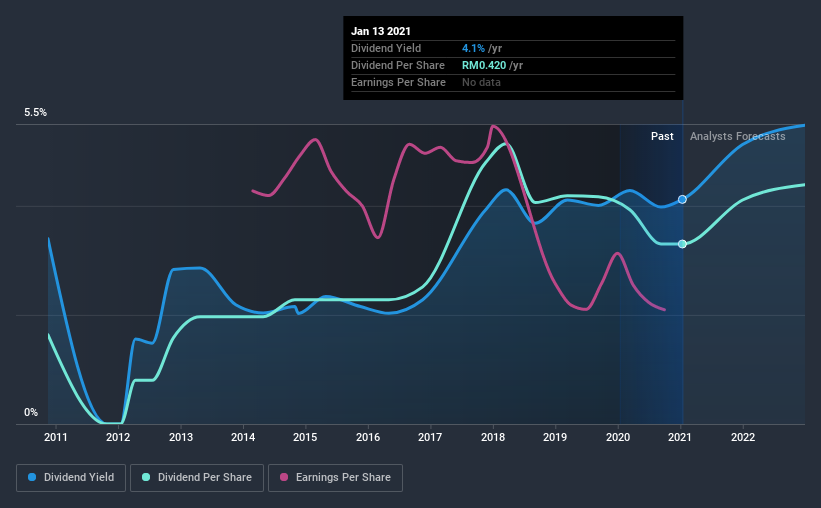Click the Earnings Per Share row label in tooltip
821x508 pixels.
pyautogui.click(x=398, y=82)
